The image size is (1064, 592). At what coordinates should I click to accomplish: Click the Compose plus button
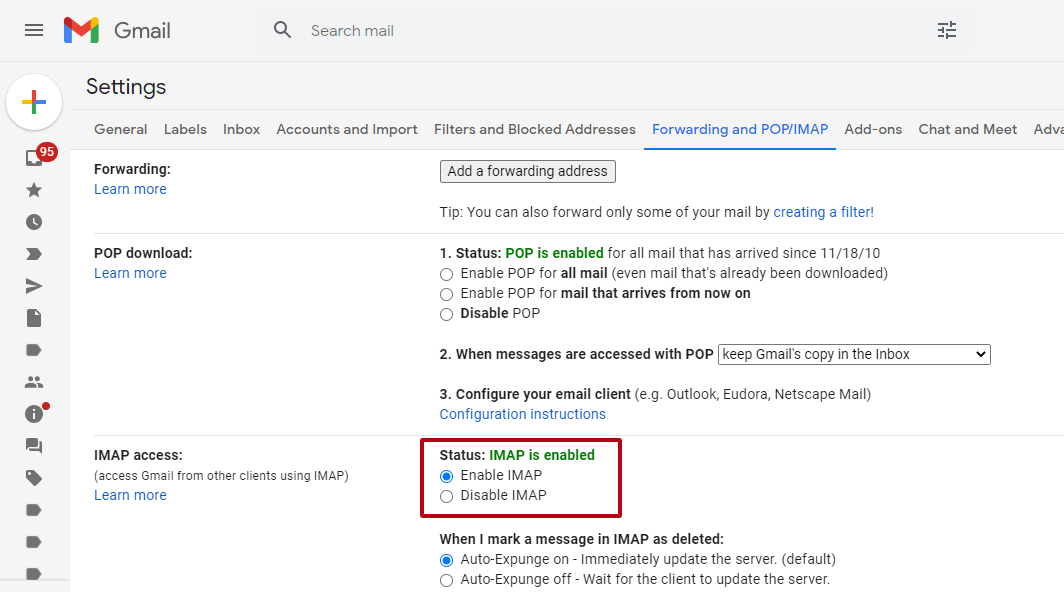(34, 103)
